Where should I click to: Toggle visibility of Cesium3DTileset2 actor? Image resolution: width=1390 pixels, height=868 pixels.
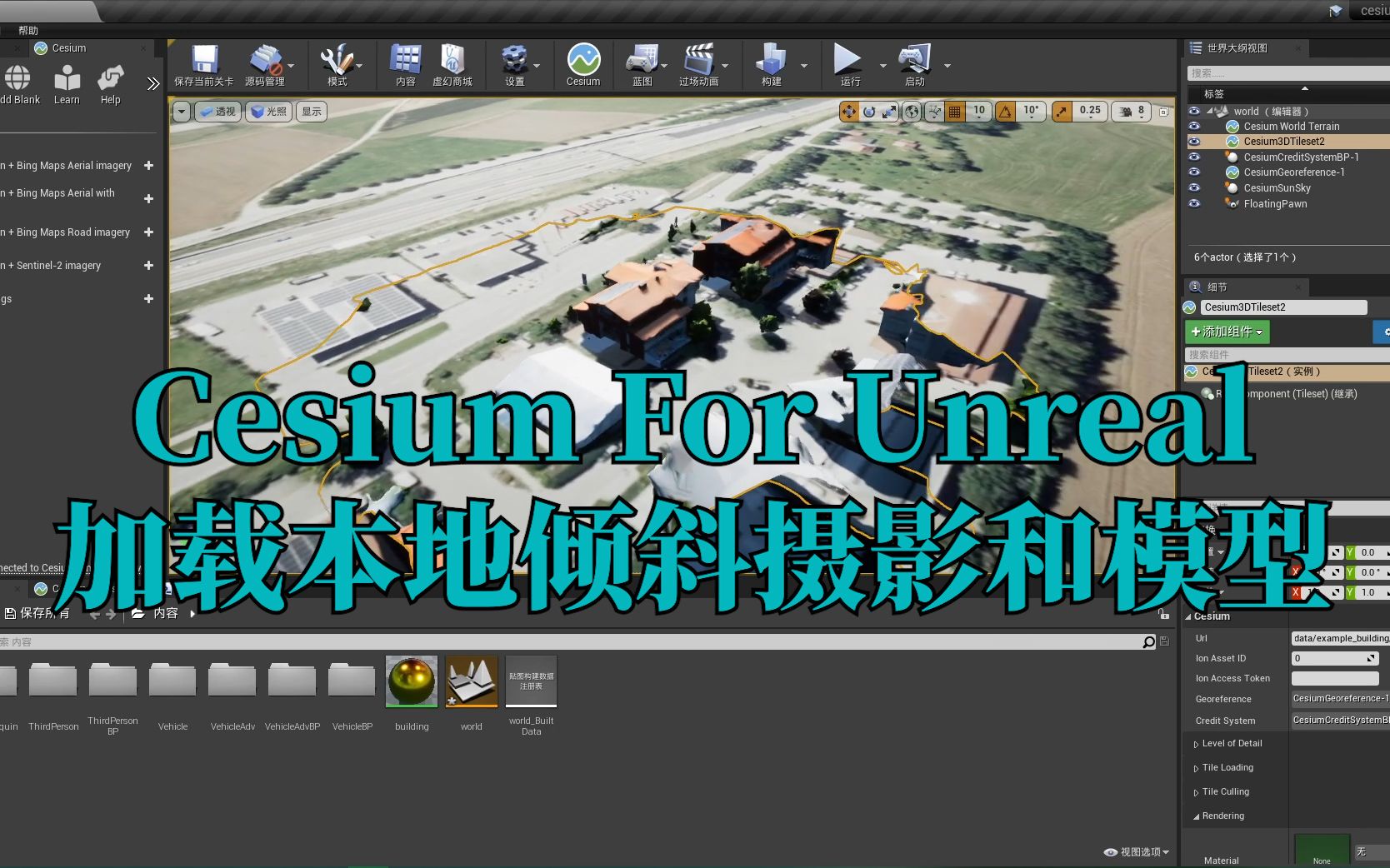[1194, 142]
